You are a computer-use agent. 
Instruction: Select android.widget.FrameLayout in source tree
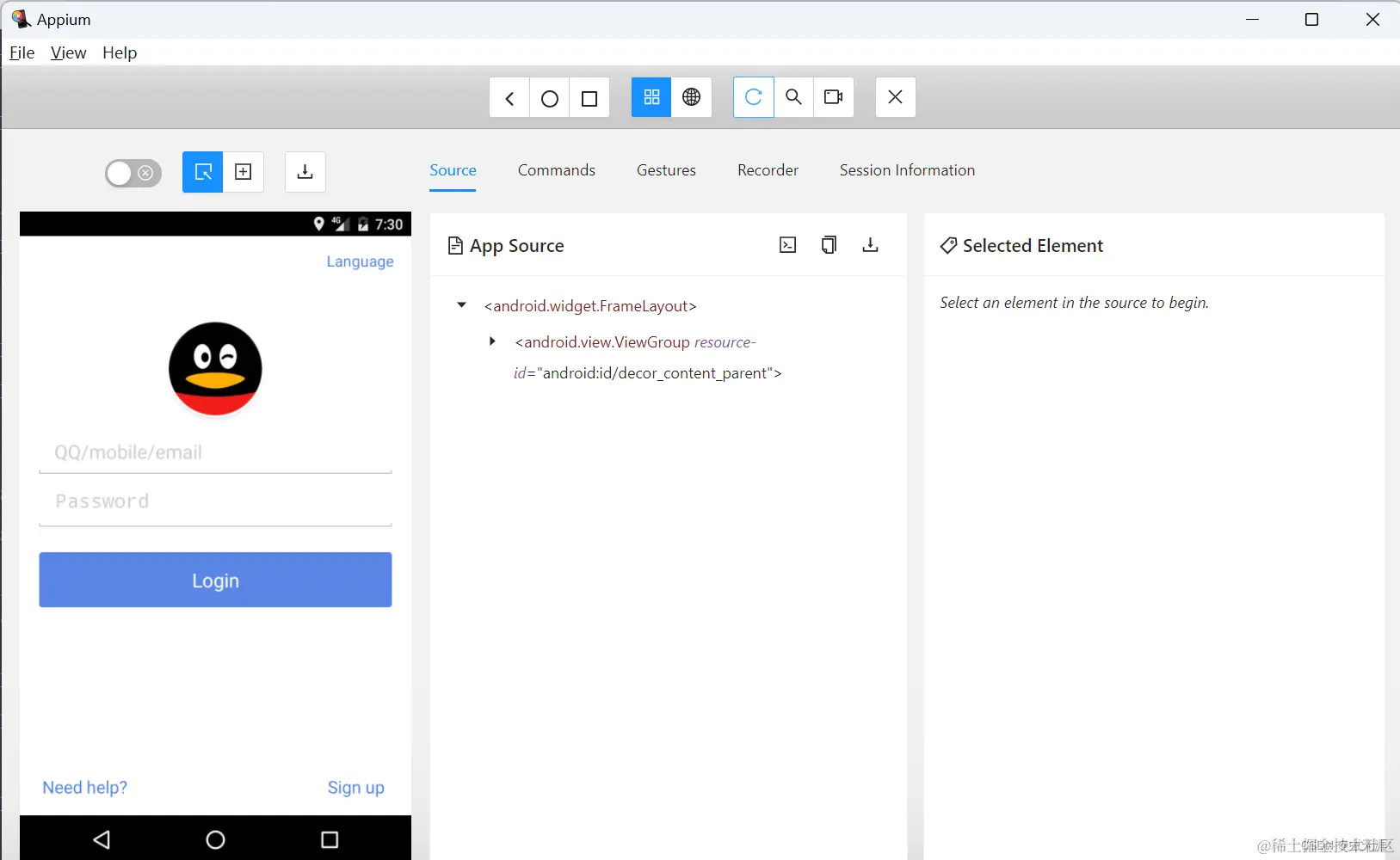pos(590,306)
